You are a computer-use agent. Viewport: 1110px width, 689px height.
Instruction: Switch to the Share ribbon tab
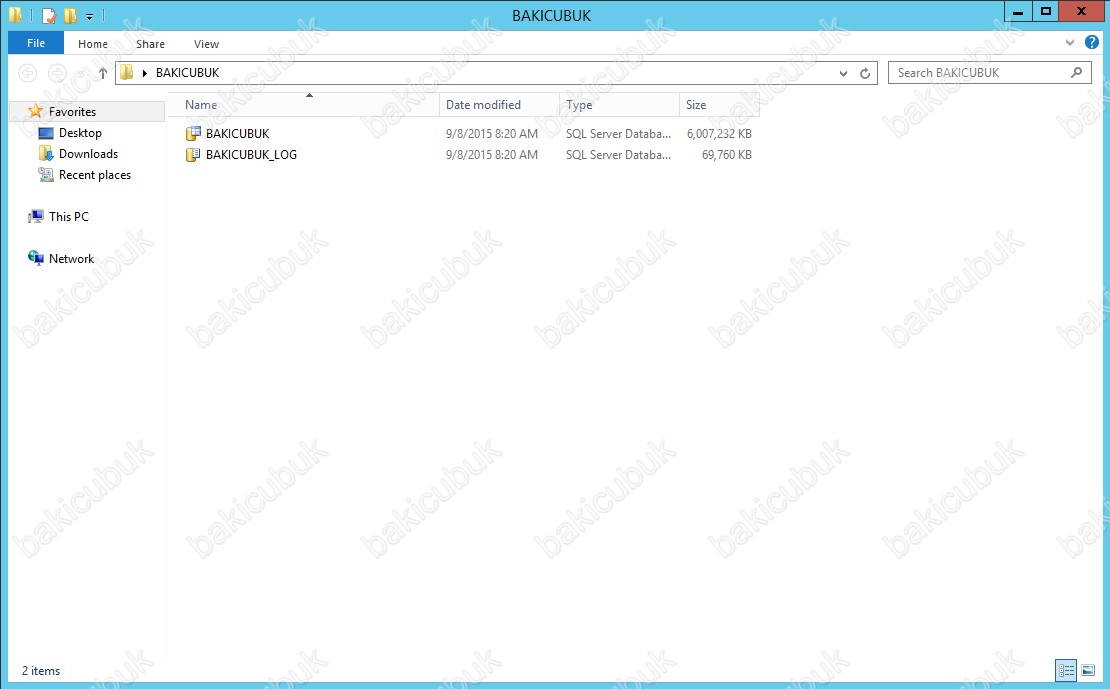(150, 44)
